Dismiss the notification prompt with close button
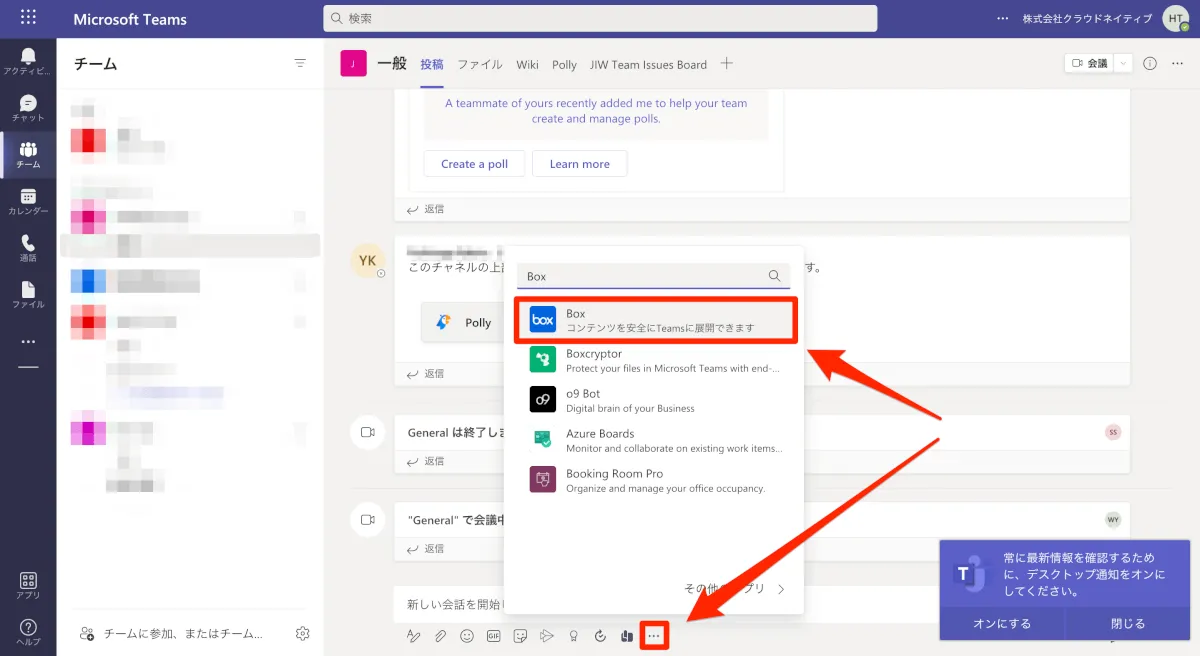The width and height of the screenshot is (1200, 656). [1128, 623]
